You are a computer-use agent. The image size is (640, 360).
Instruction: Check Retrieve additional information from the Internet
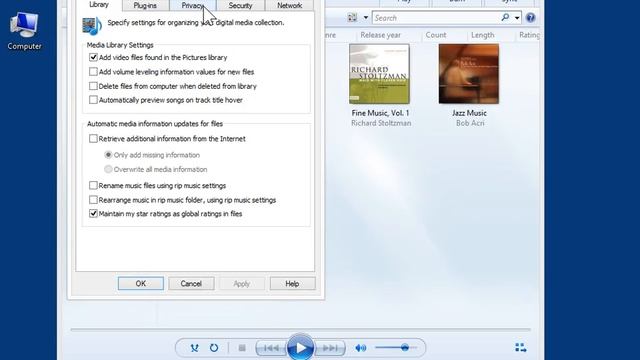coord(93,139)
